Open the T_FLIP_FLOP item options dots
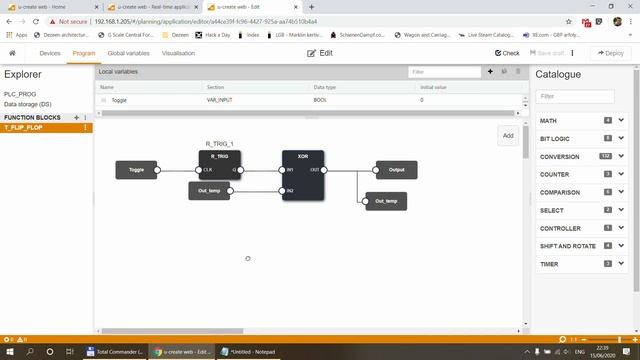This screenshot has height=360, width=640. click(85, 128)
